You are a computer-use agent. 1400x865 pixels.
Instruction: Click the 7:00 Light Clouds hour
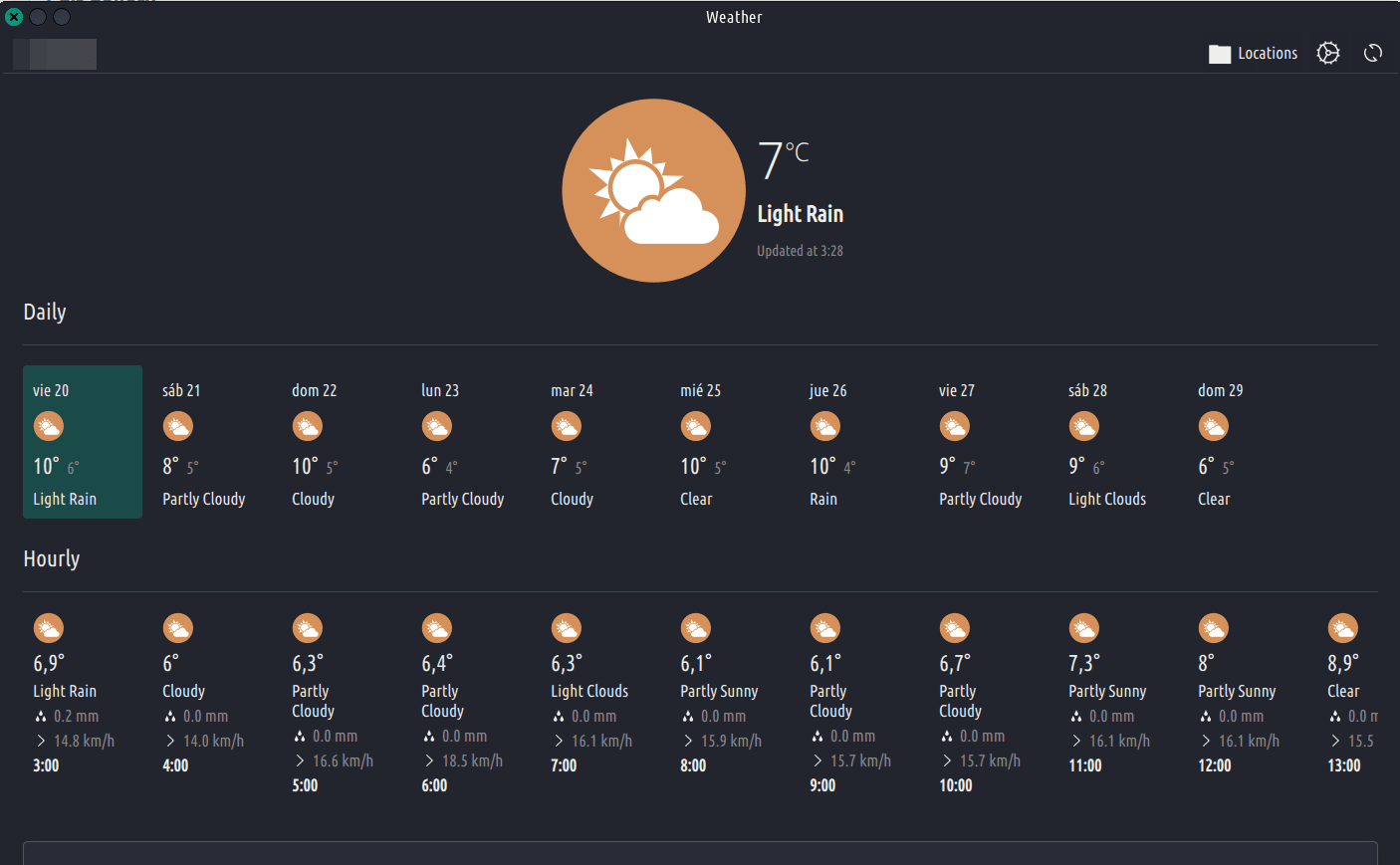(589, 691)
